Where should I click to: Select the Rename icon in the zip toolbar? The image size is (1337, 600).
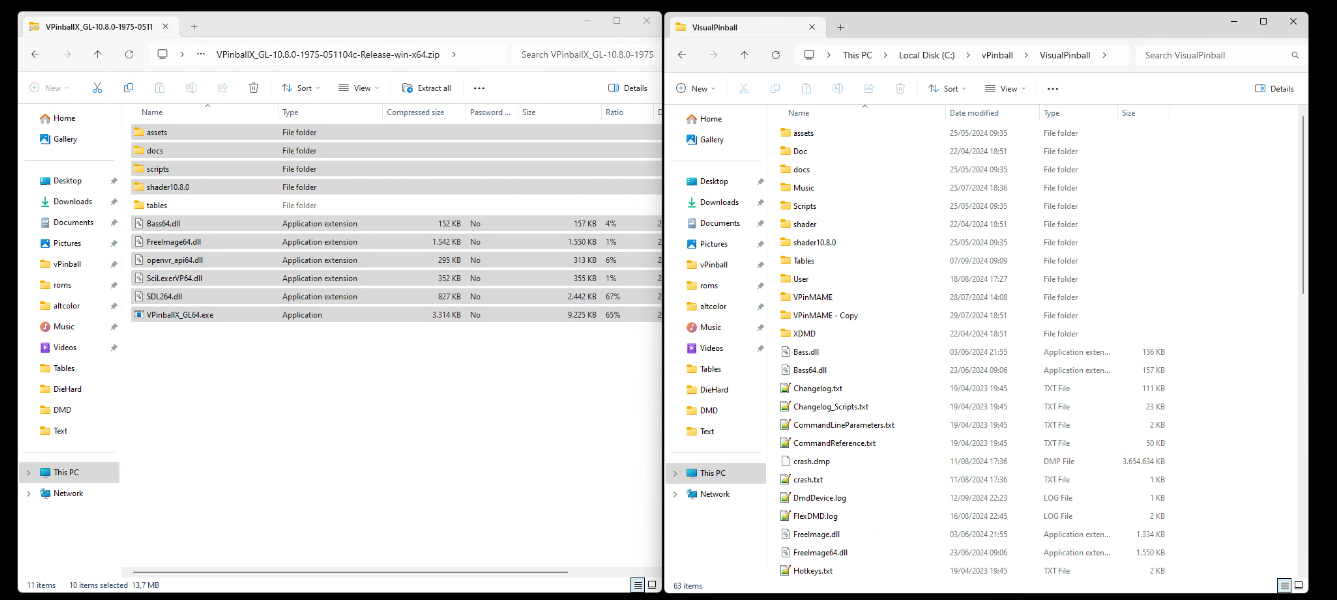[191, 88]
